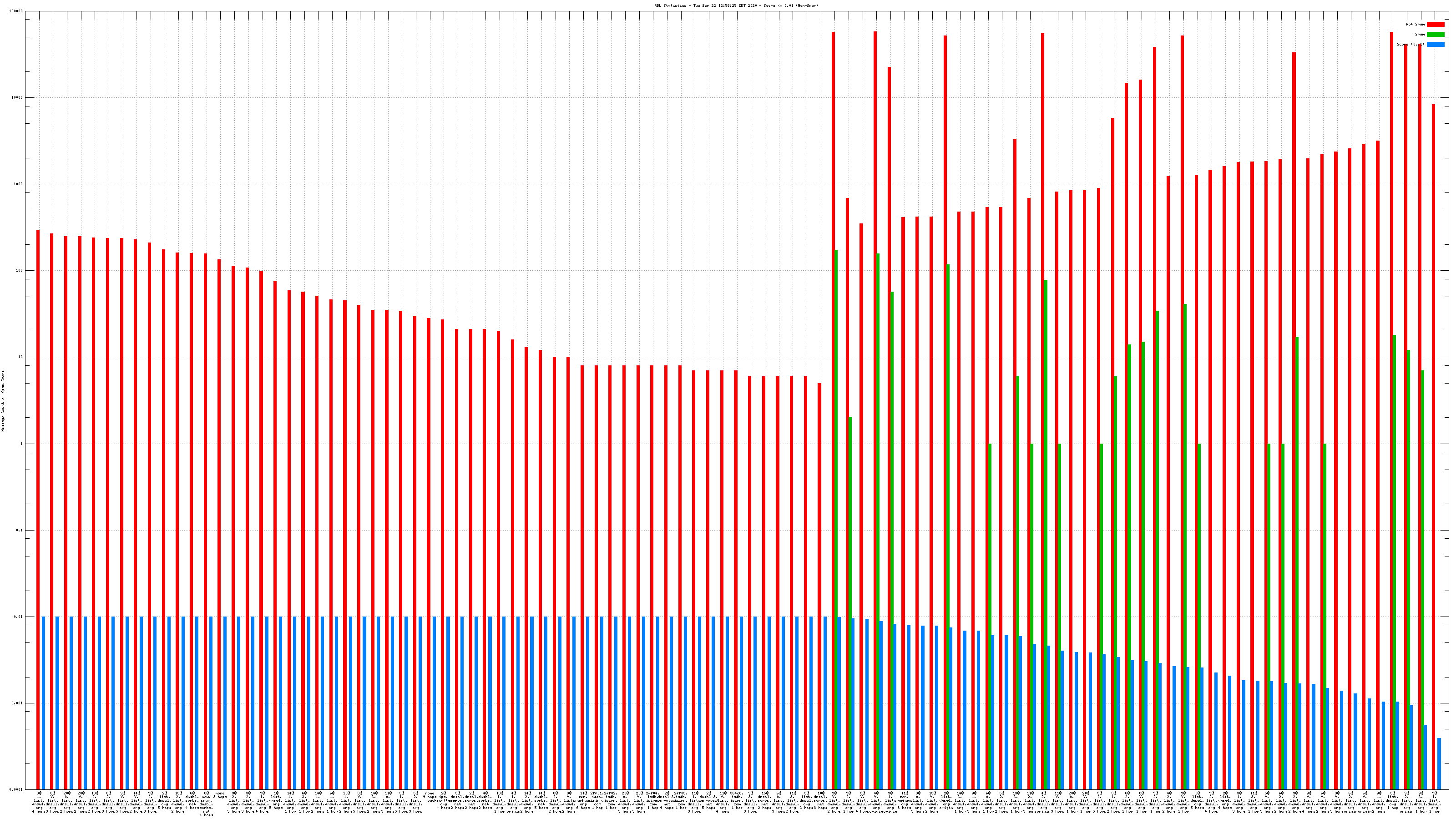
Task: Click the leftmost red bar in chart
Action: (x=38, y=509)
